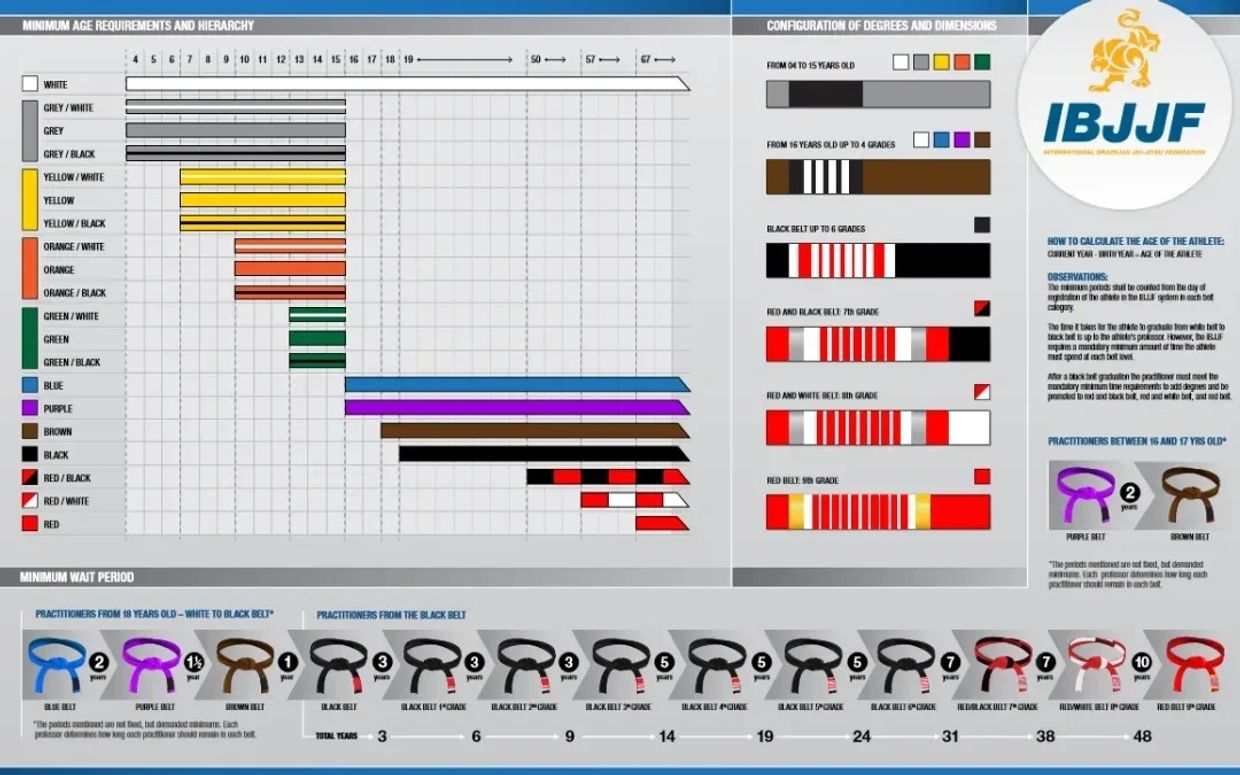
Task: Click the Black Belt 3rd grade icon
Action: pyautogui.click(x=622, y=665)
